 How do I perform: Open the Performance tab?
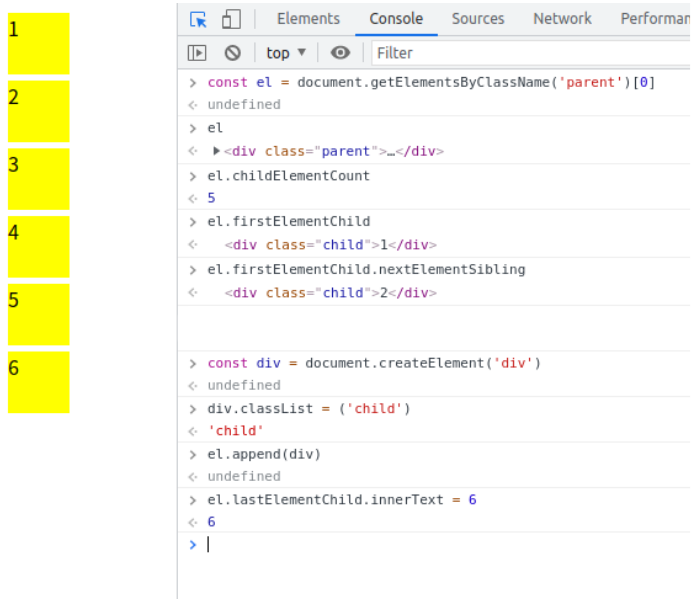[x=655, y=19]
